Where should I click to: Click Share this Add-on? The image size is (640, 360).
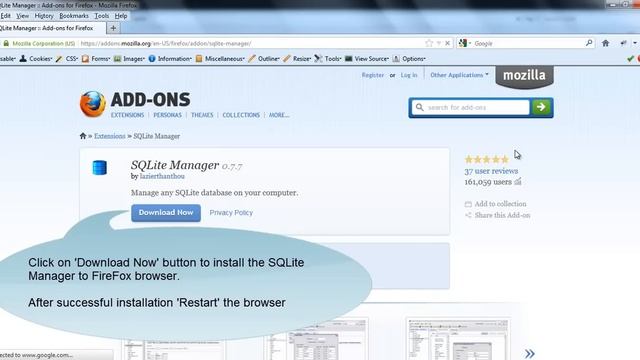tap(498, 215)
